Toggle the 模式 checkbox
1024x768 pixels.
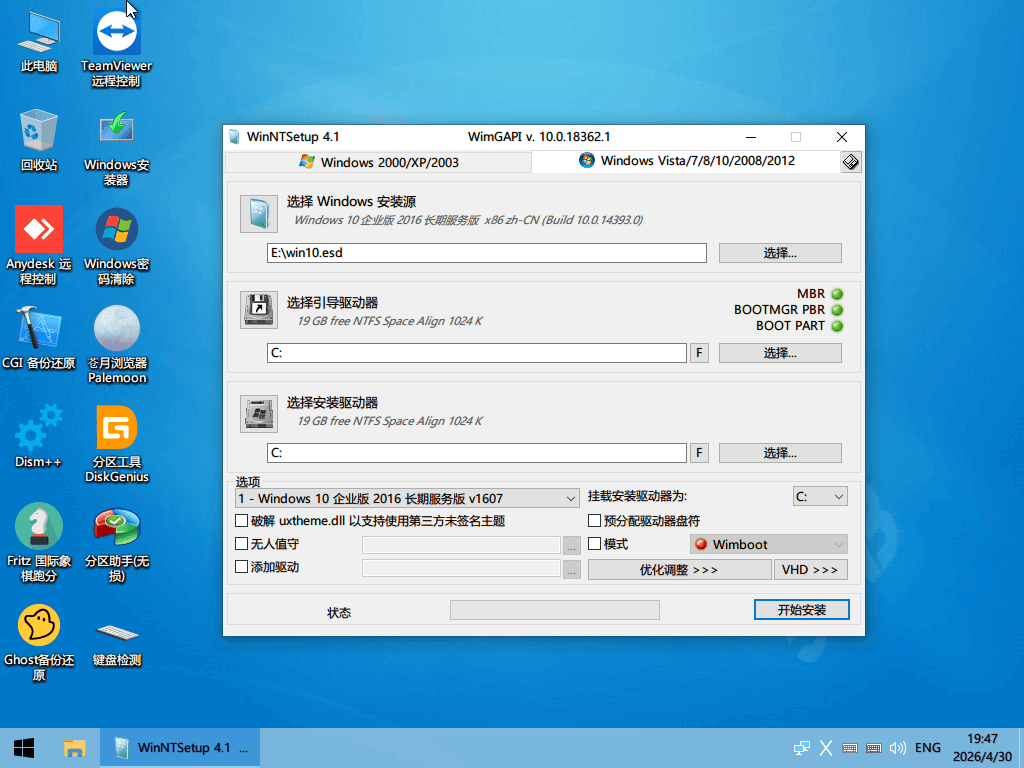[x=594, y=543]
